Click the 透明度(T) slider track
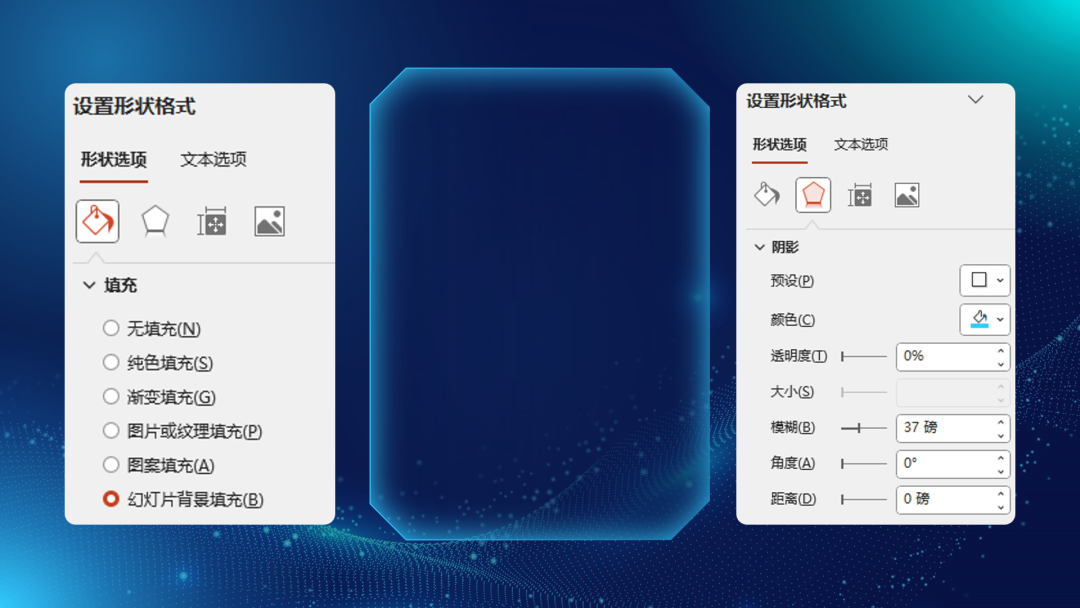 (864, 357)
